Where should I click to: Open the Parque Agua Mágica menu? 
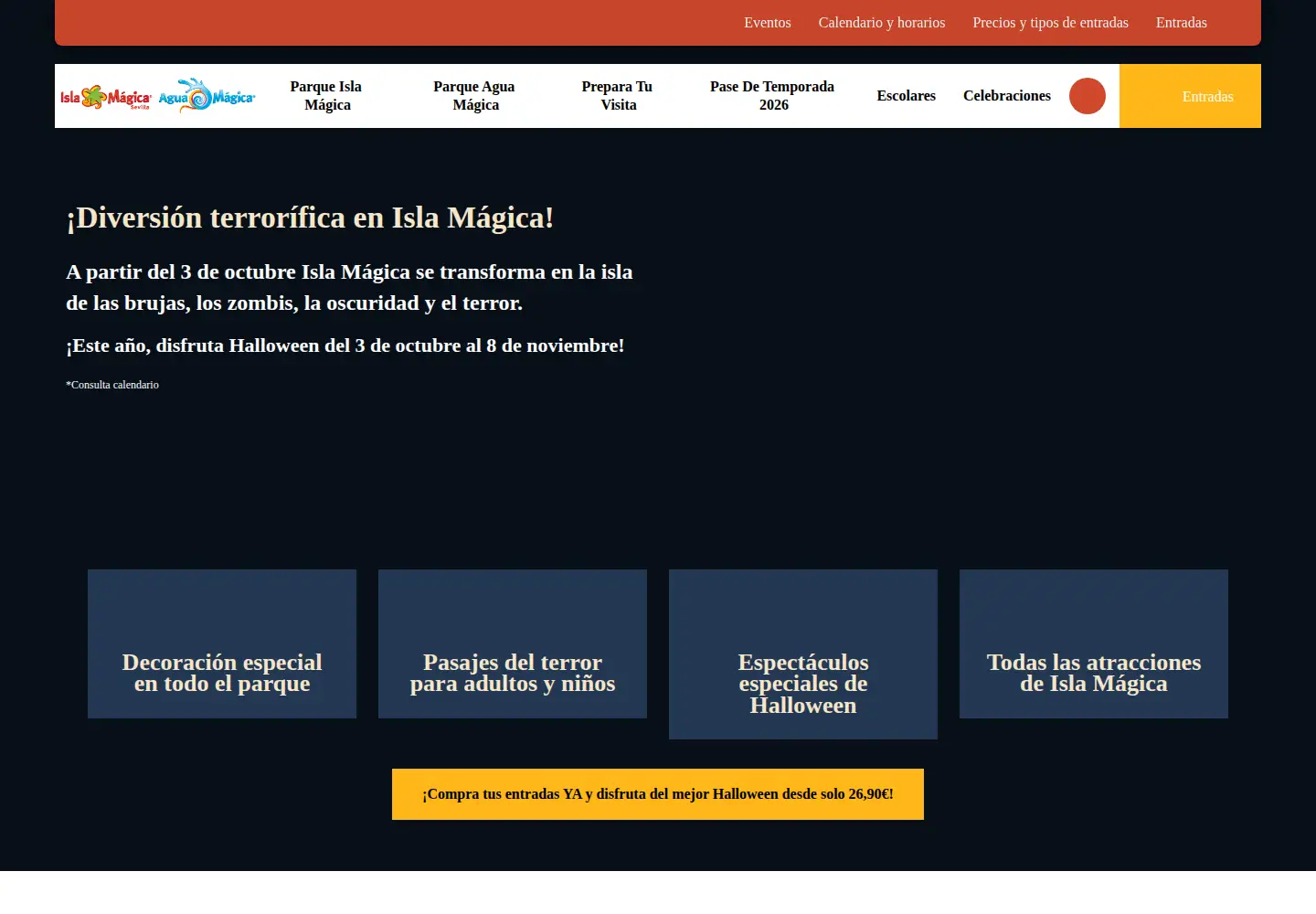click(474, 96)
